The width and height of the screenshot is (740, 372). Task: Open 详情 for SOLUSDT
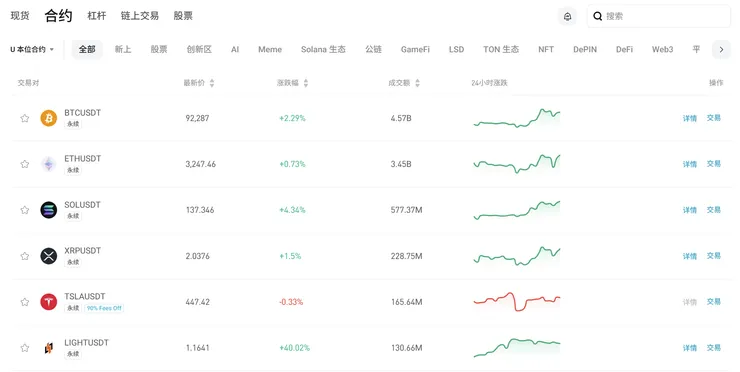pyautogui.click(x=690, y=210)
